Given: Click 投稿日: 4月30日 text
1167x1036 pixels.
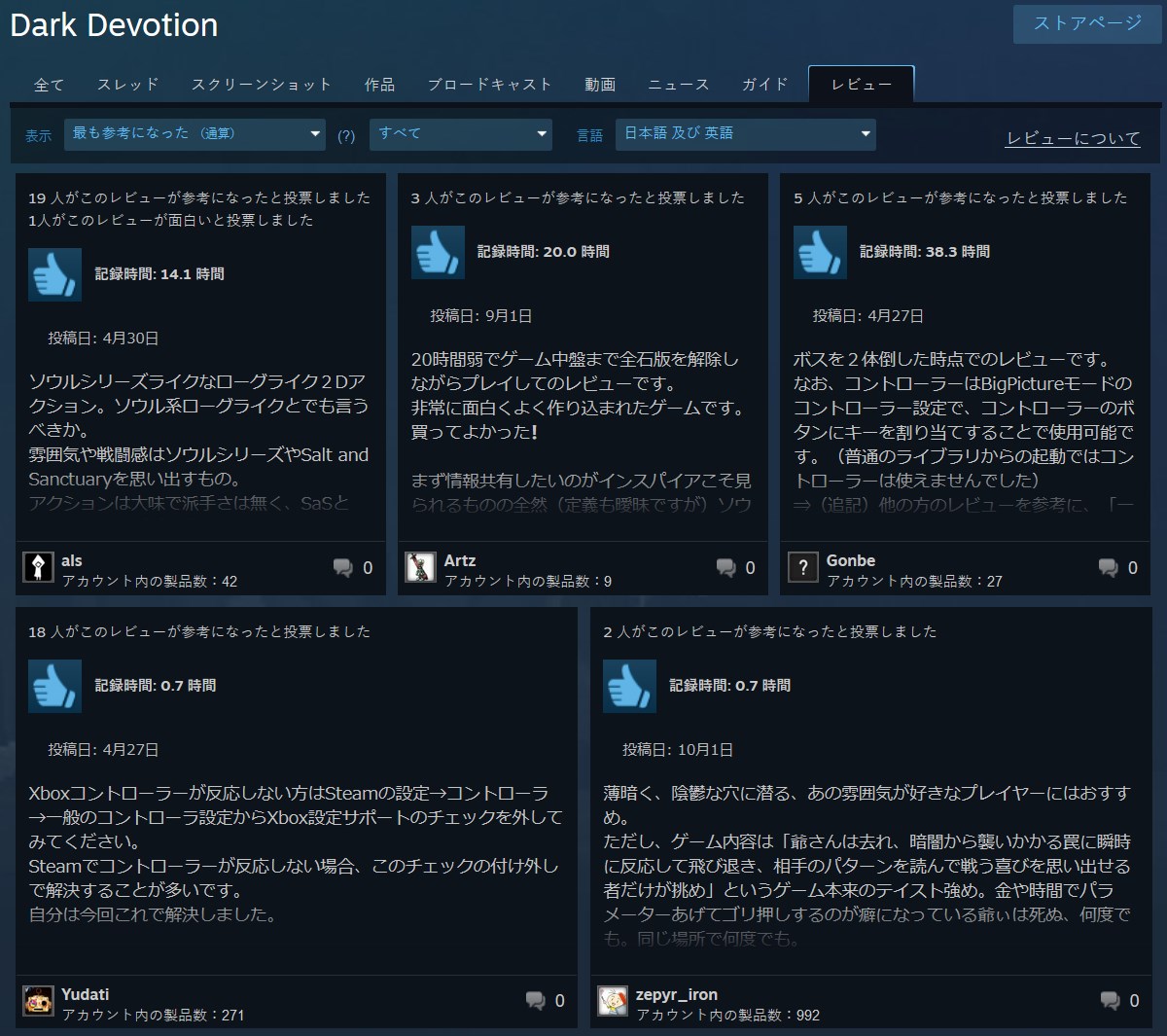Looking at the screenshot, I should [103, 339].
